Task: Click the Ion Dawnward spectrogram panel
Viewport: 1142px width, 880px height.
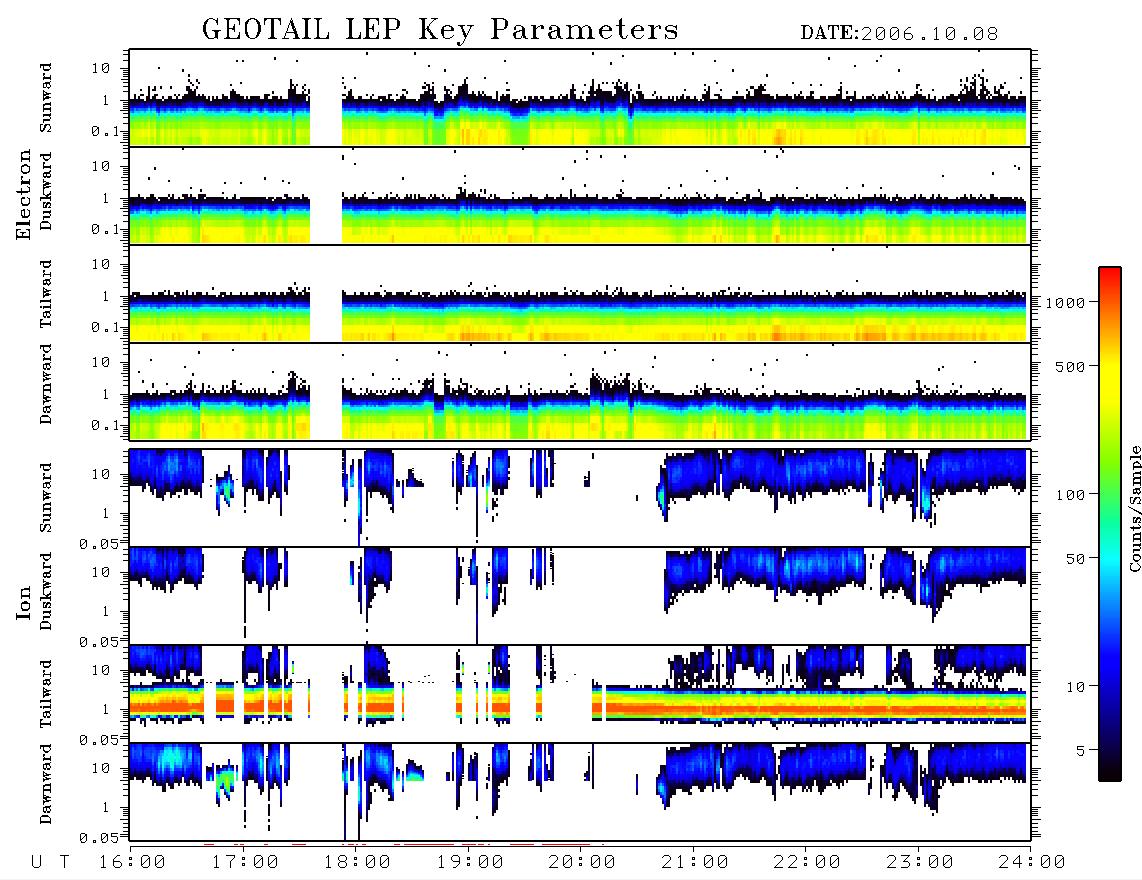Action: pyautogui.click(x=580, y=792)
